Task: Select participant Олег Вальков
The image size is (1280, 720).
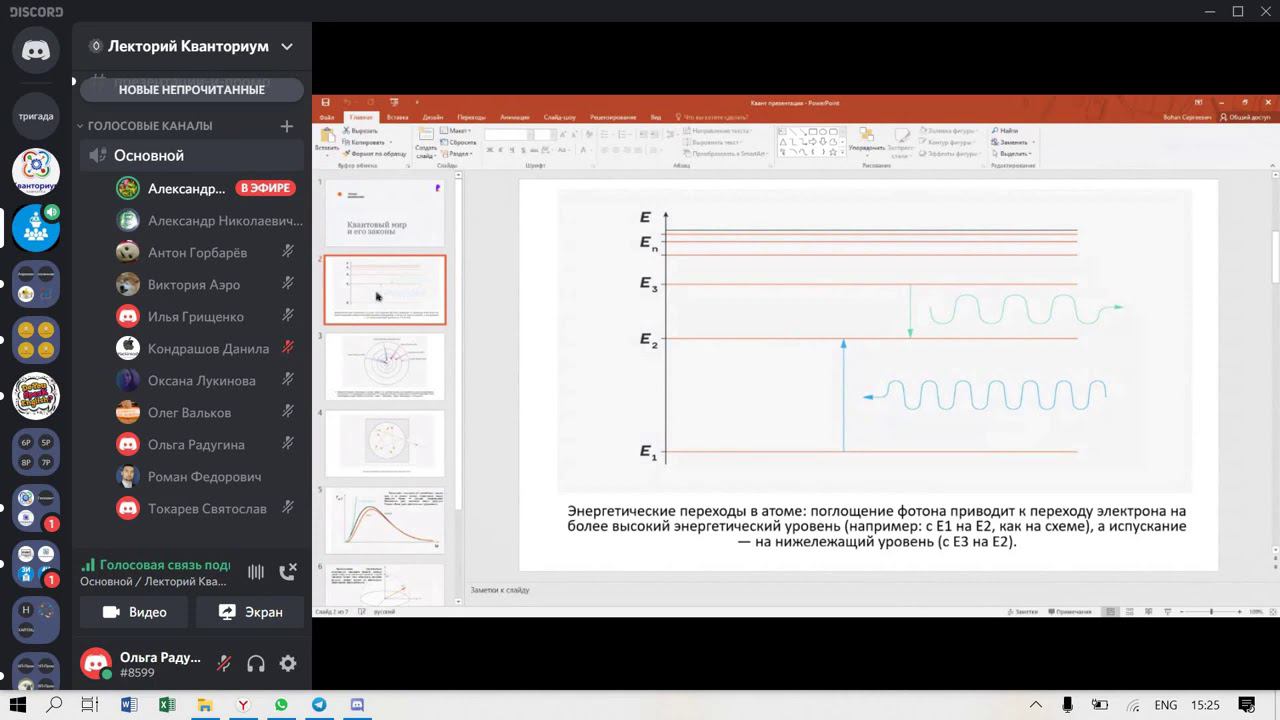Action: 208,412
